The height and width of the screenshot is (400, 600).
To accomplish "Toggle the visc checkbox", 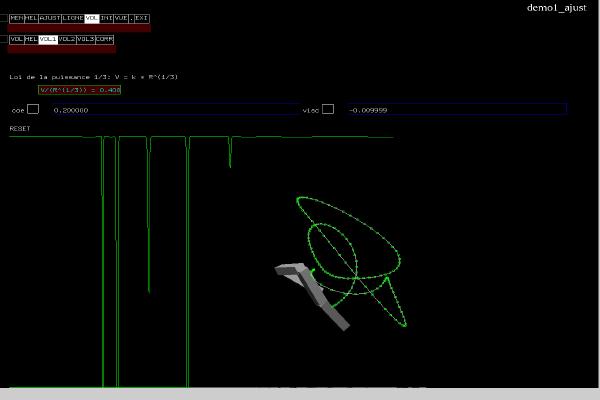I will click(328, 109).
